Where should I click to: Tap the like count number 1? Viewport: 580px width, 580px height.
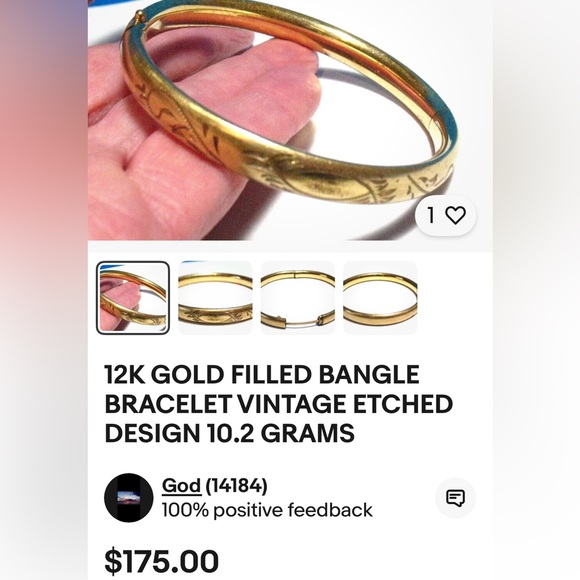(x=431, y=215)
